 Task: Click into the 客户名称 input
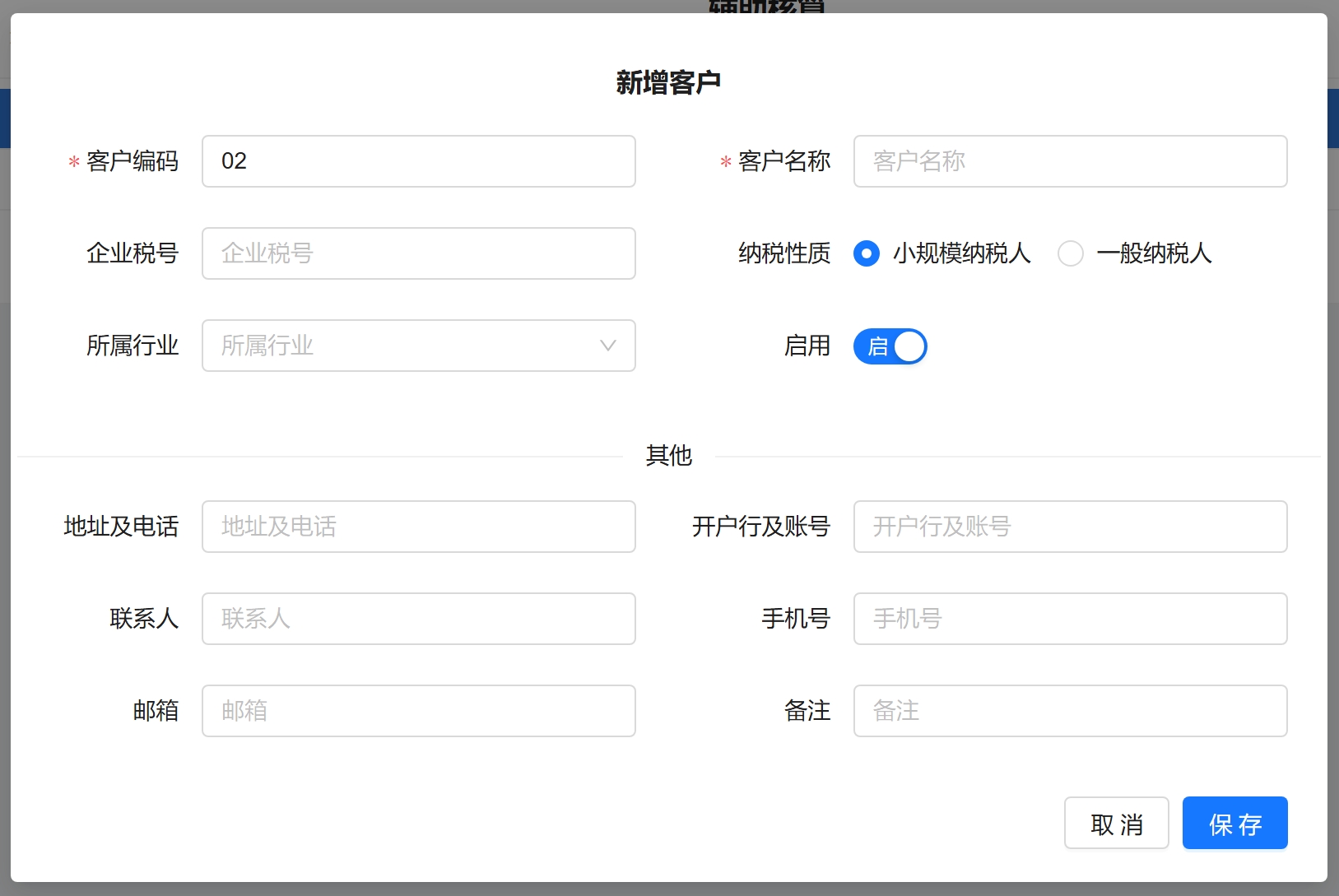[1070, 161]
